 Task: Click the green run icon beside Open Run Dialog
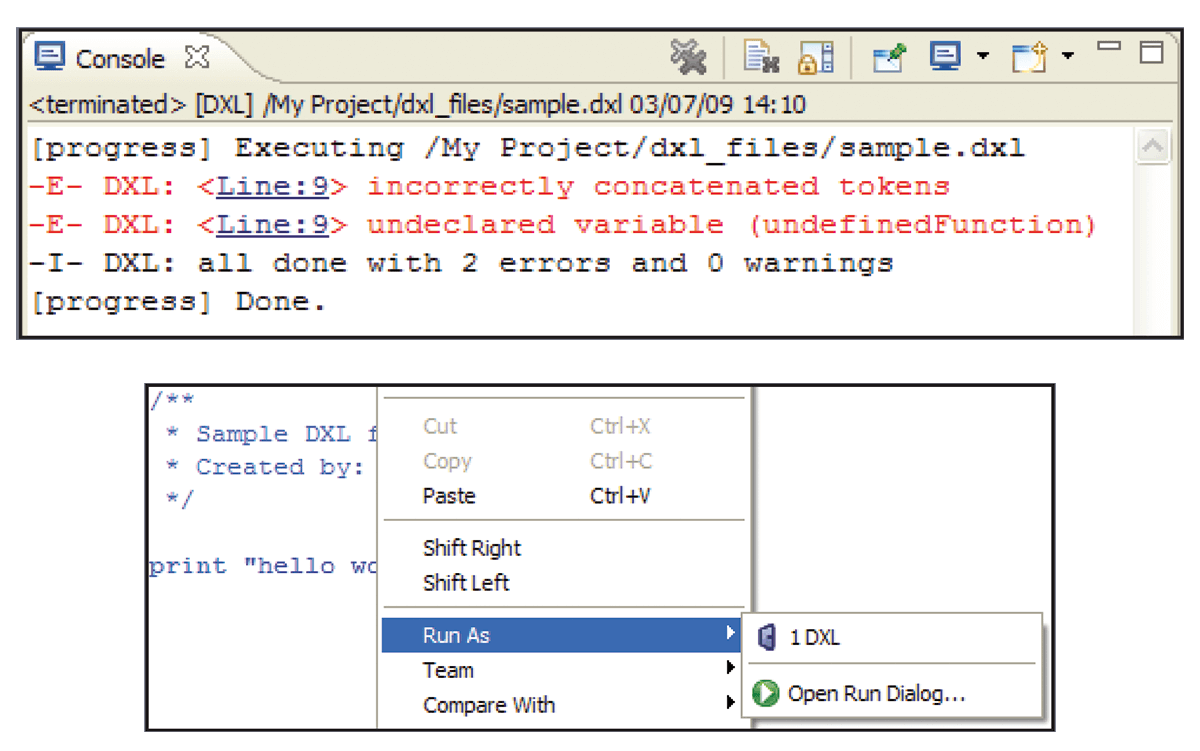coord(766,693)
